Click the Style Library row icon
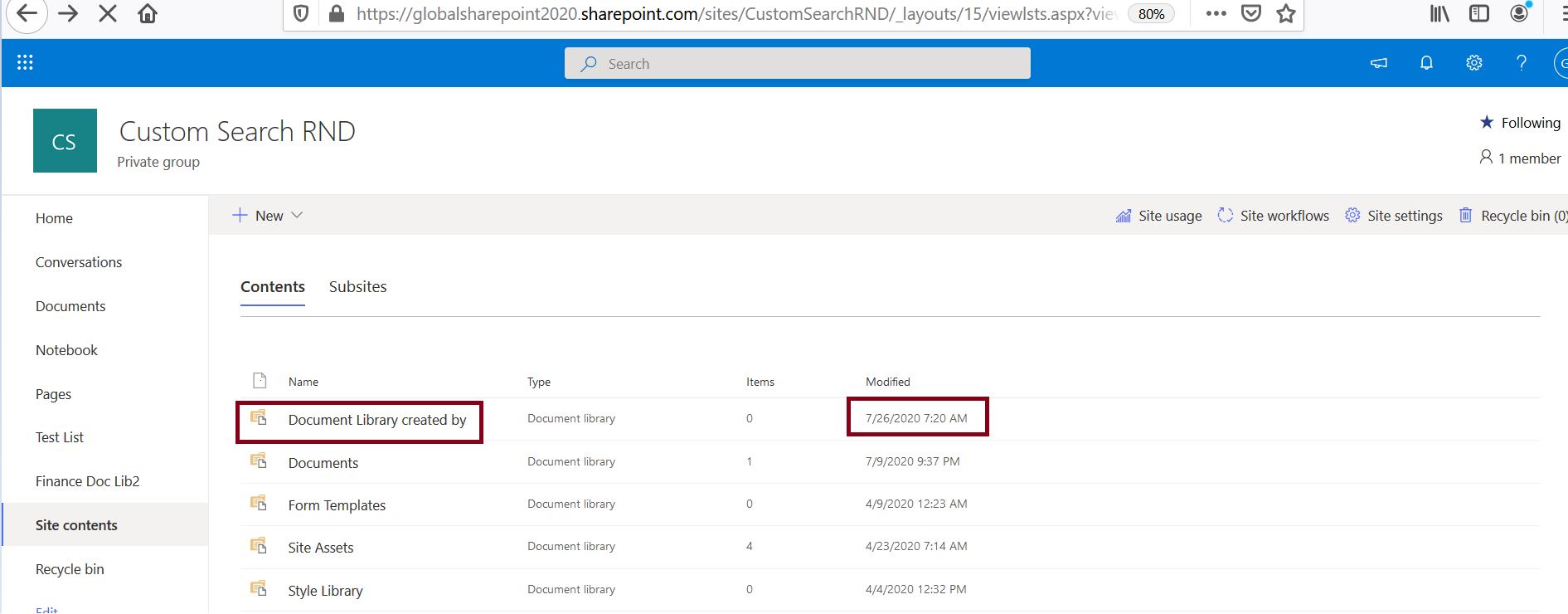The width and height of the screenshot is (1568, 614). click(x=259, y=588)
